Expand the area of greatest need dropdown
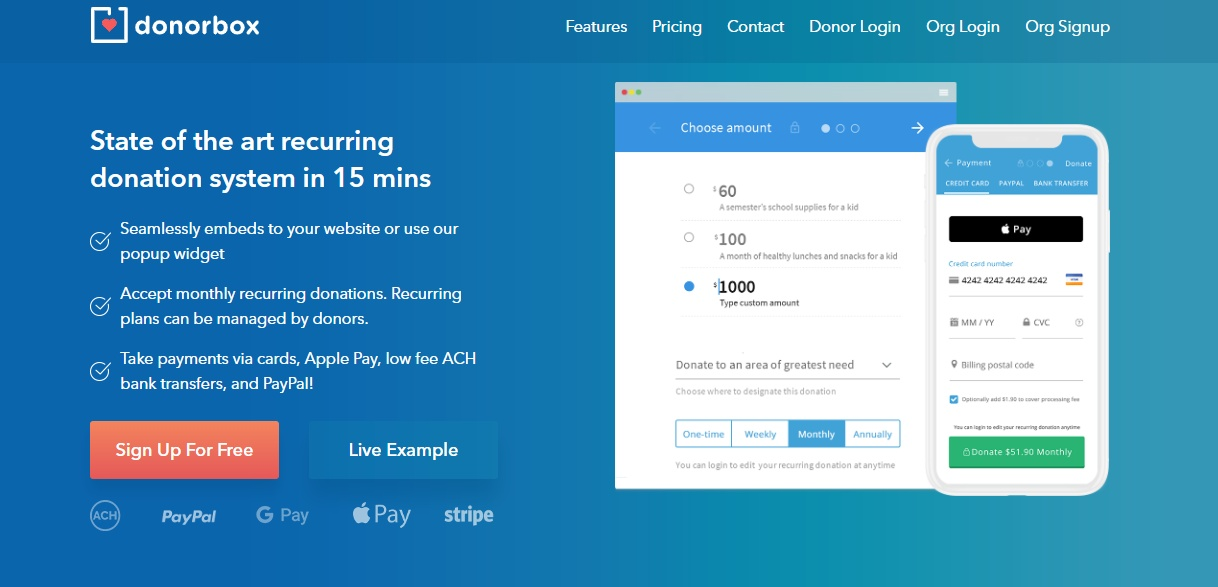Screen dimensions: 1218x587 pos(788,365)
